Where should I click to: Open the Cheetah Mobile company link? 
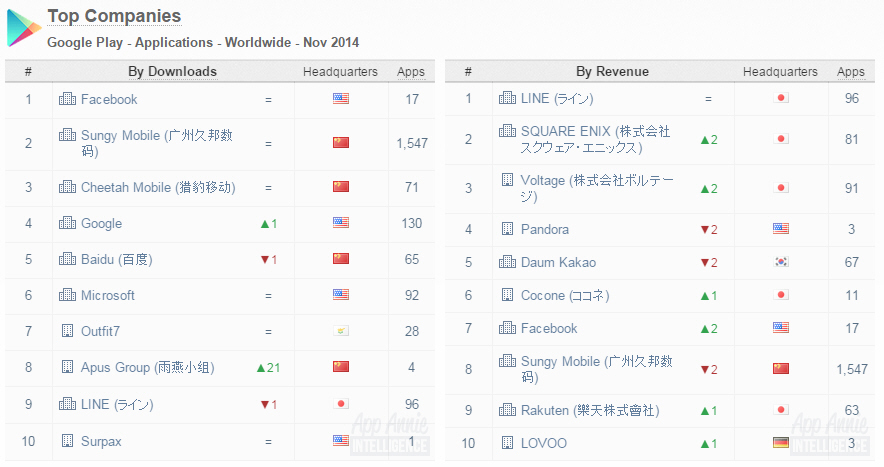click(158, 187)
